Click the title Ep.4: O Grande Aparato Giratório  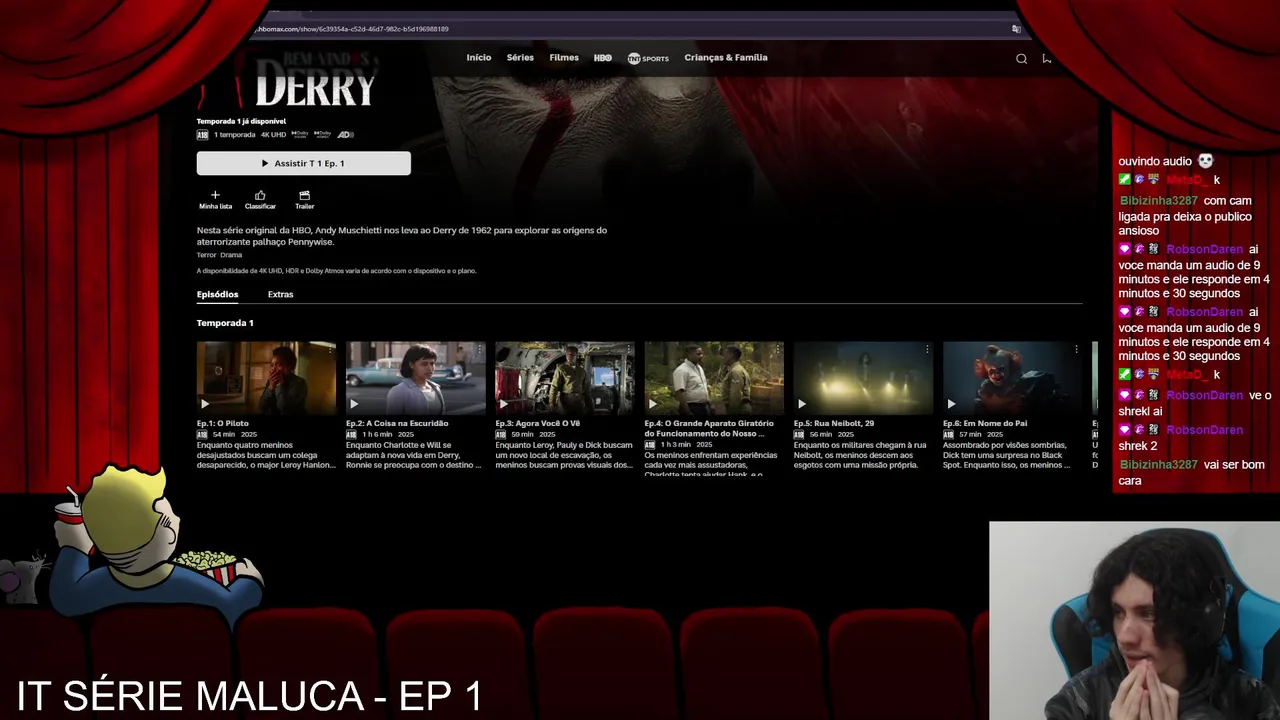pos(709,428)
